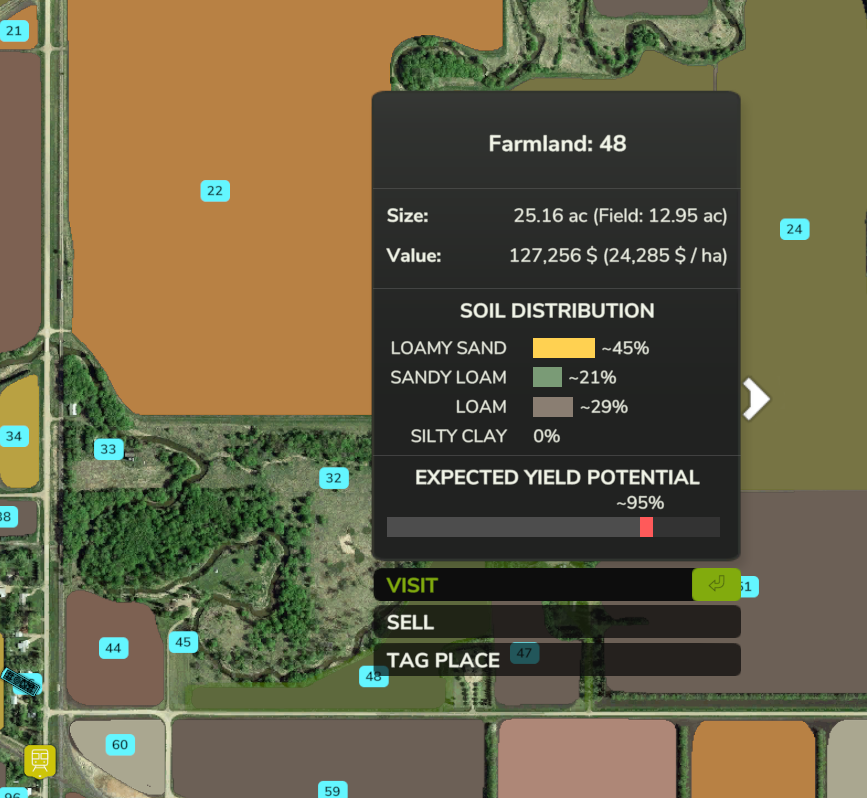Viewport: 867px width, 798px height.
Task: Choose SELL from the farmland menu
Action: tap(556, 622)
